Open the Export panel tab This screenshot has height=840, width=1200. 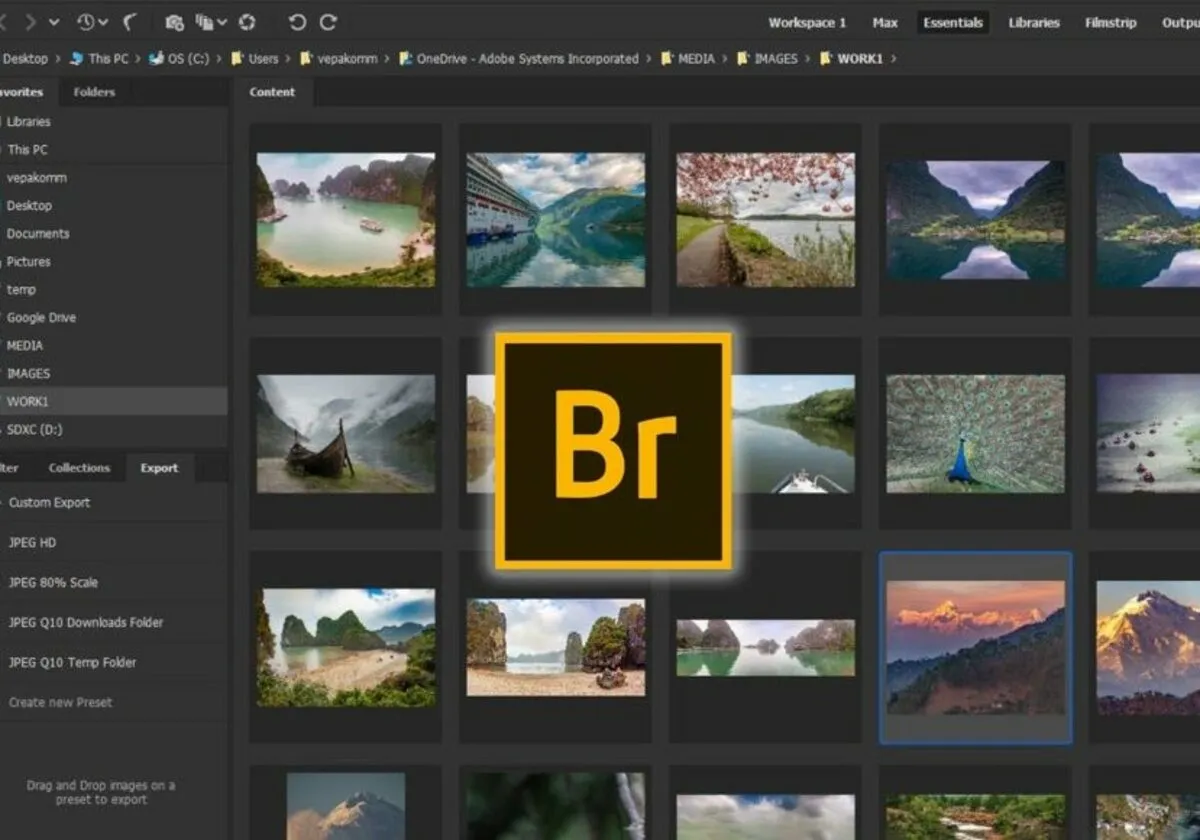click(159, 467)
